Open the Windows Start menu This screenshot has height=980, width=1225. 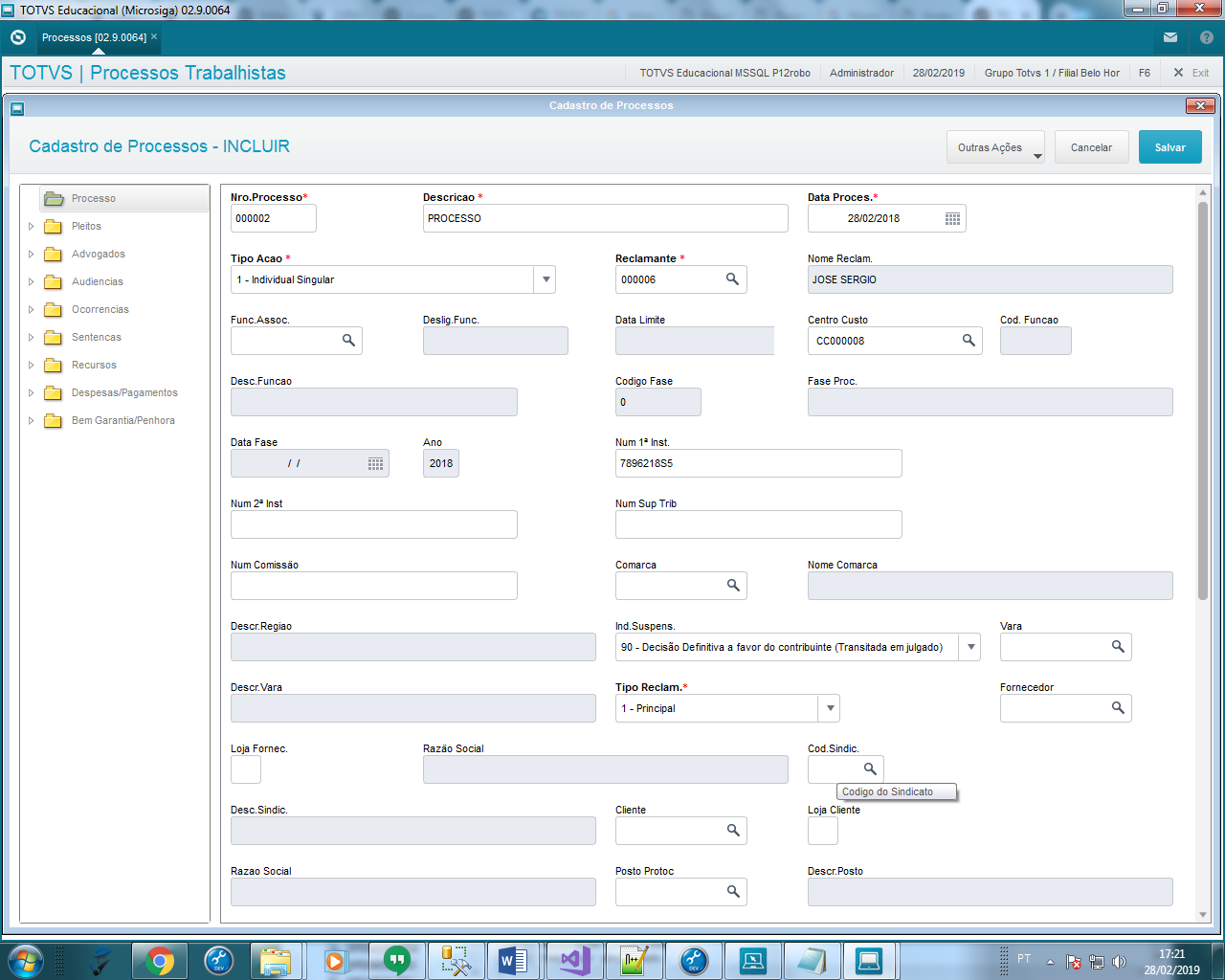(26, 961)
